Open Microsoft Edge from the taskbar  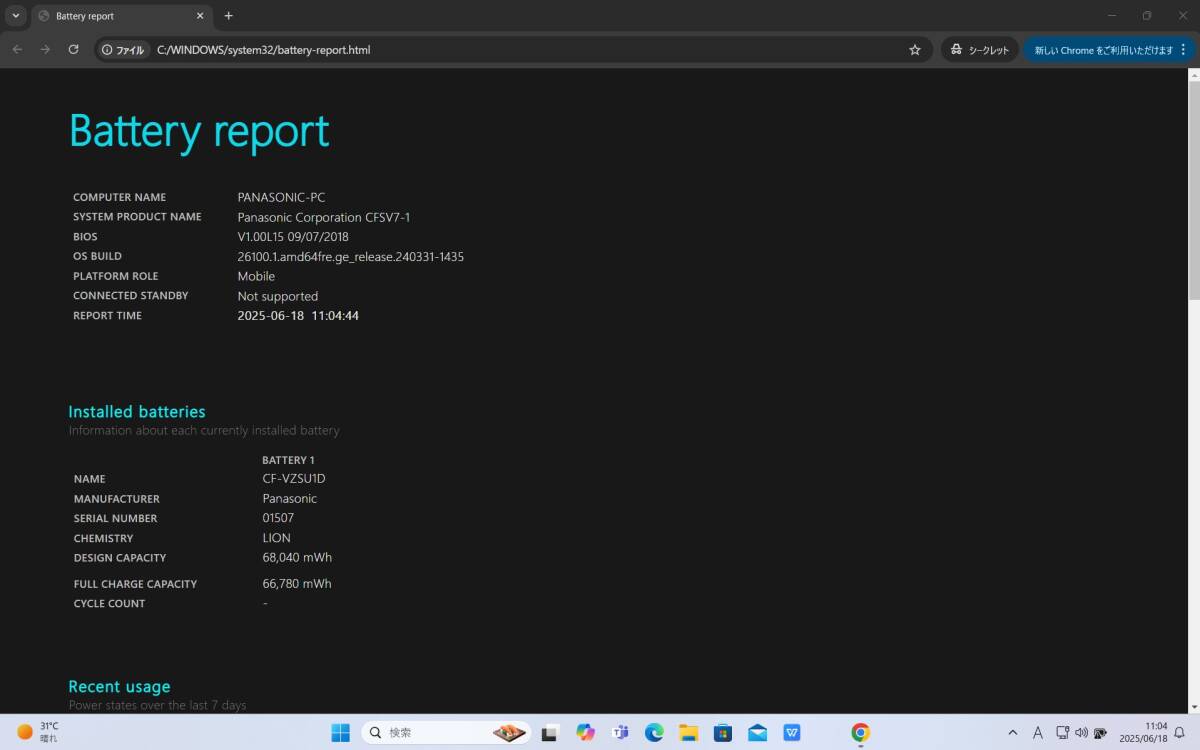coord(654,732)
